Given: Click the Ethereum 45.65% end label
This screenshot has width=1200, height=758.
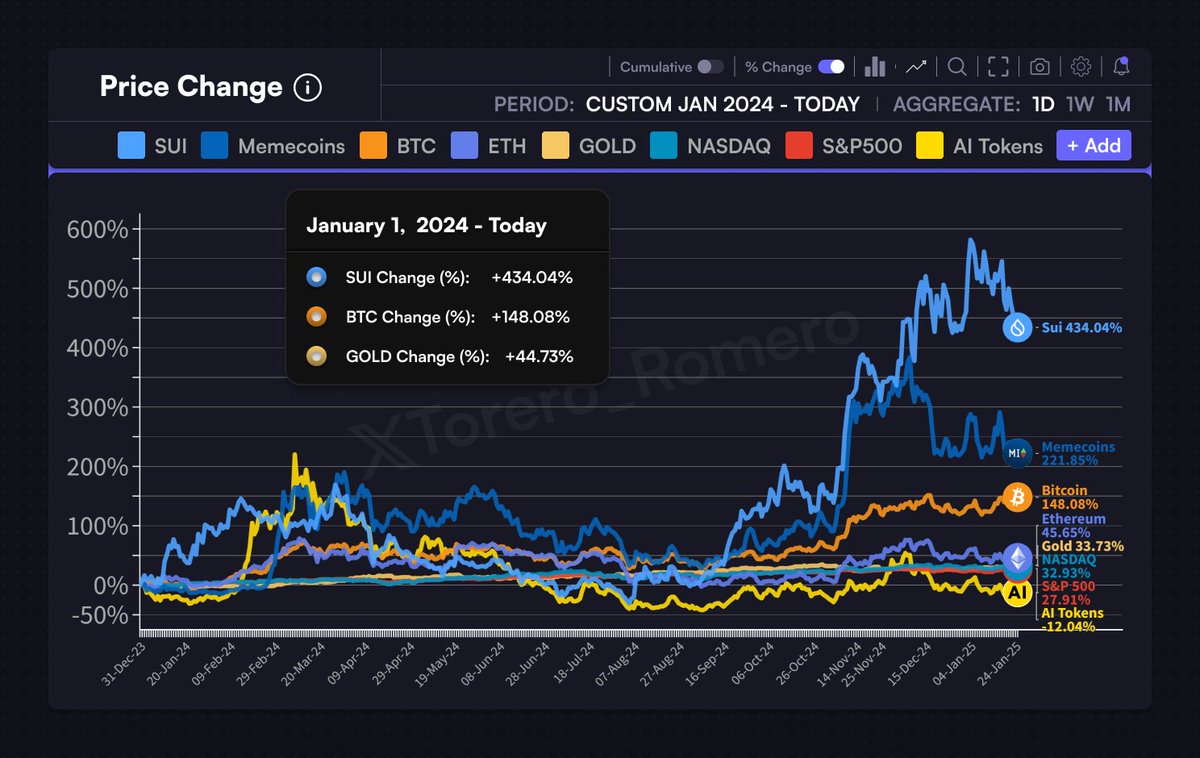Looking at the screenshot, I should tap(1074, 526).
